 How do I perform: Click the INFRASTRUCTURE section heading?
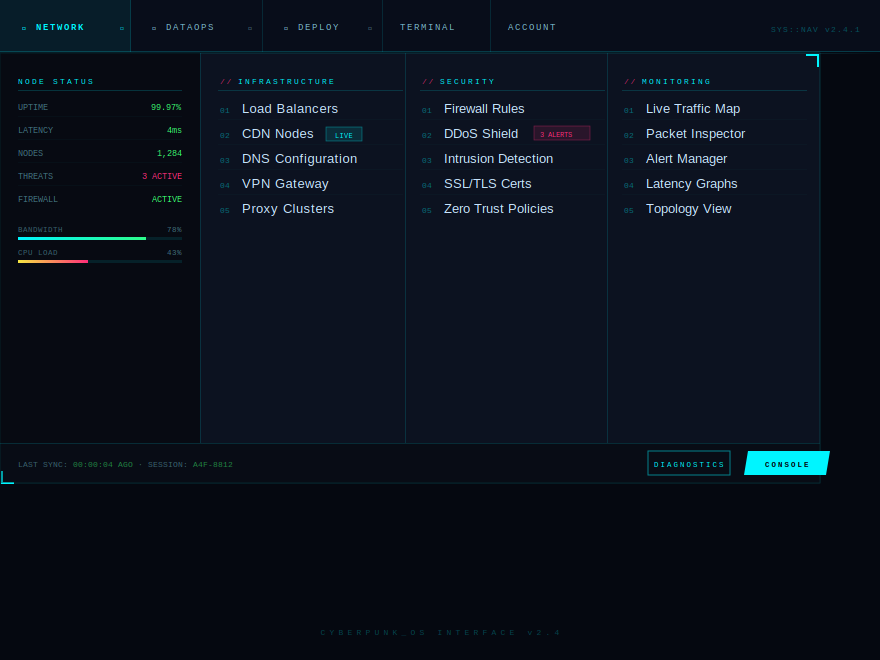pyautogui.click(x=286, y=82)
